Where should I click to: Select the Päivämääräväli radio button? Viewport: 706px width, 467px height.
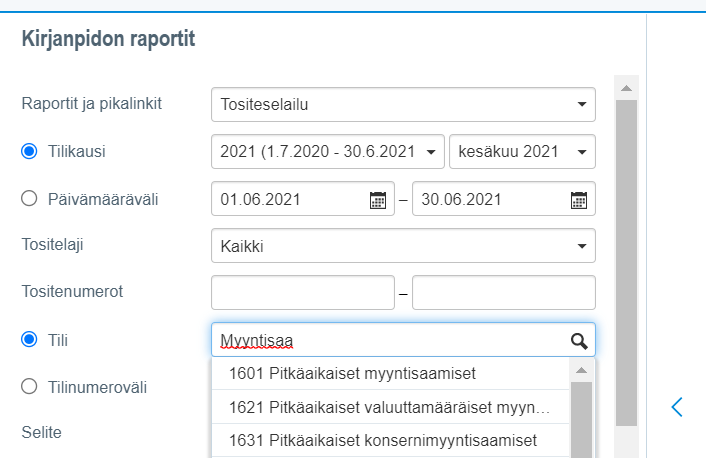(29, 198)
